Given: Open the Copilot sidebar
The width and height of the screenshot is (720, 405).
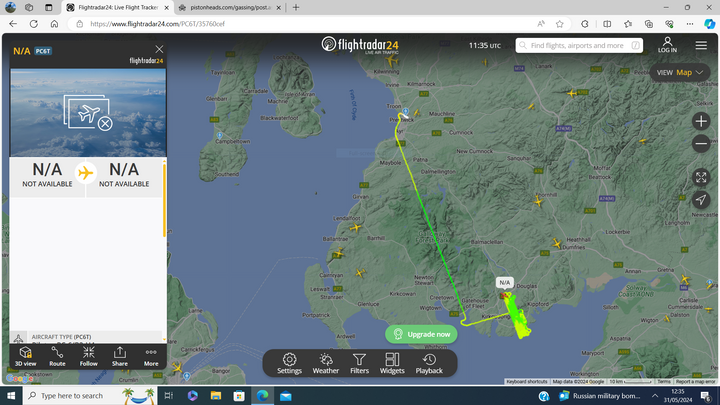Looking at the screenshot, I should coord(709,24).
